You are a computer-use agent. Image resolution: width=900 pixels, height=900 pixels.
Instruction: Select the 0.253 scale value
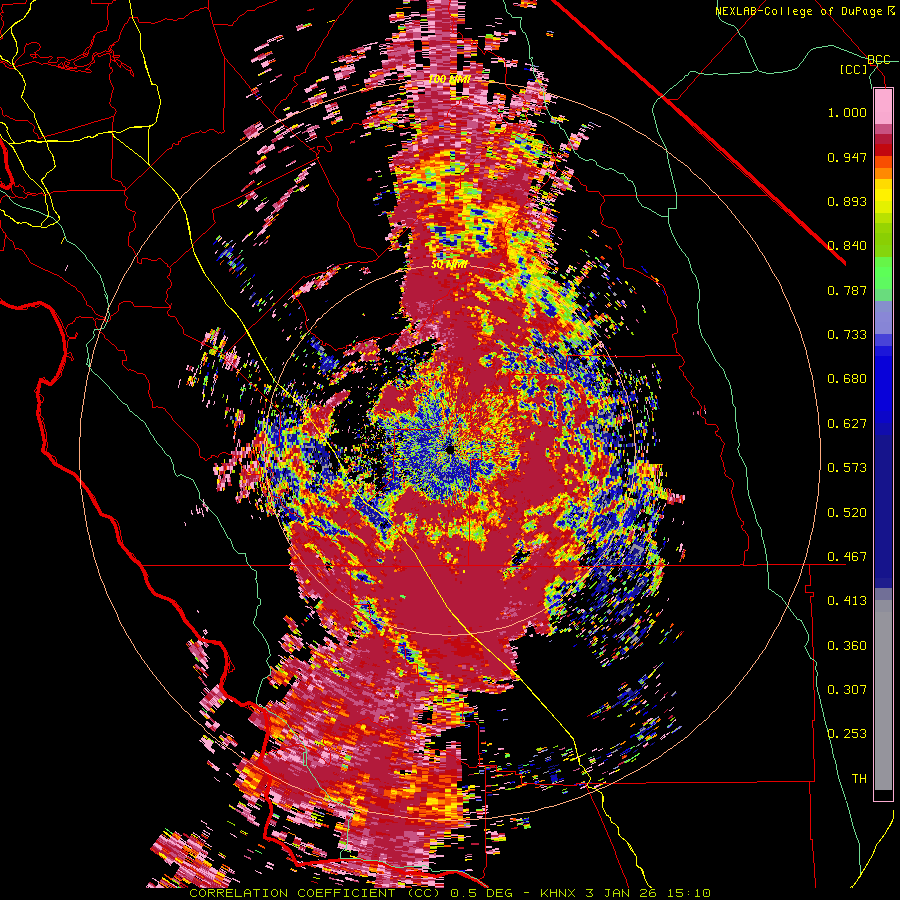pyautogui.click(x=847, y=734)
